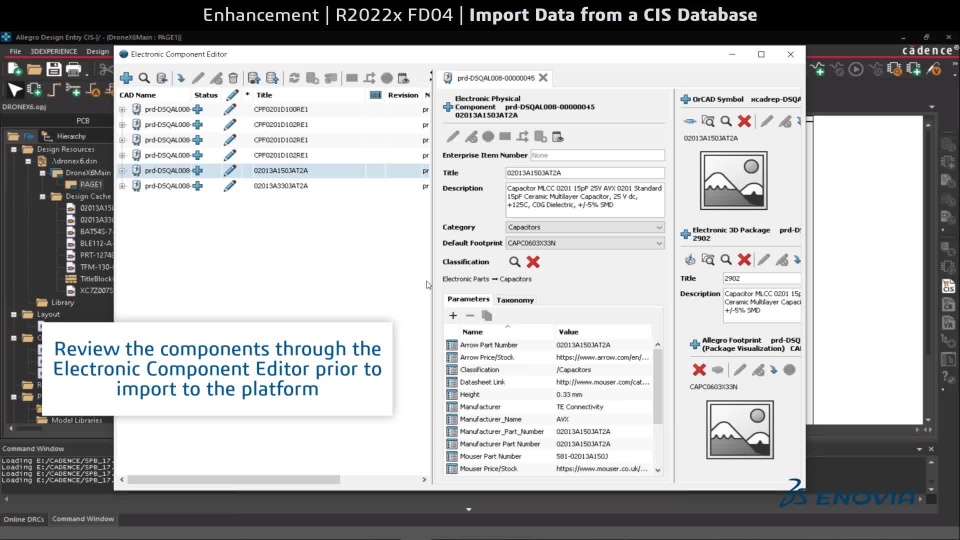The width and height of the screenshot is (960, 540).
Task: Click the red X next to Classification
Action: coord(533,261)
